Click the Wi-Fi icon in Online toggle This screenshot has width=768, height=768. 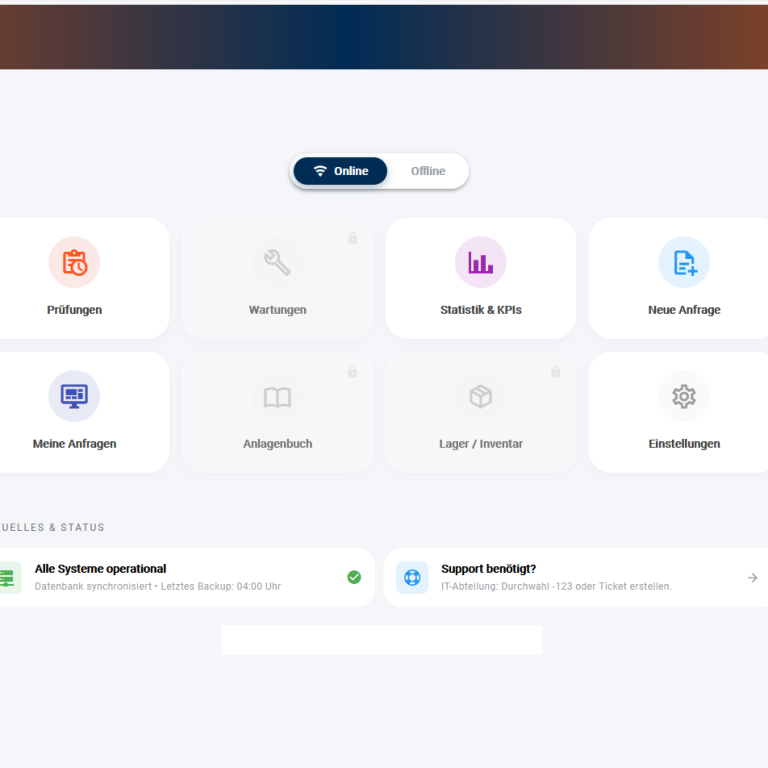click(320, 171)
